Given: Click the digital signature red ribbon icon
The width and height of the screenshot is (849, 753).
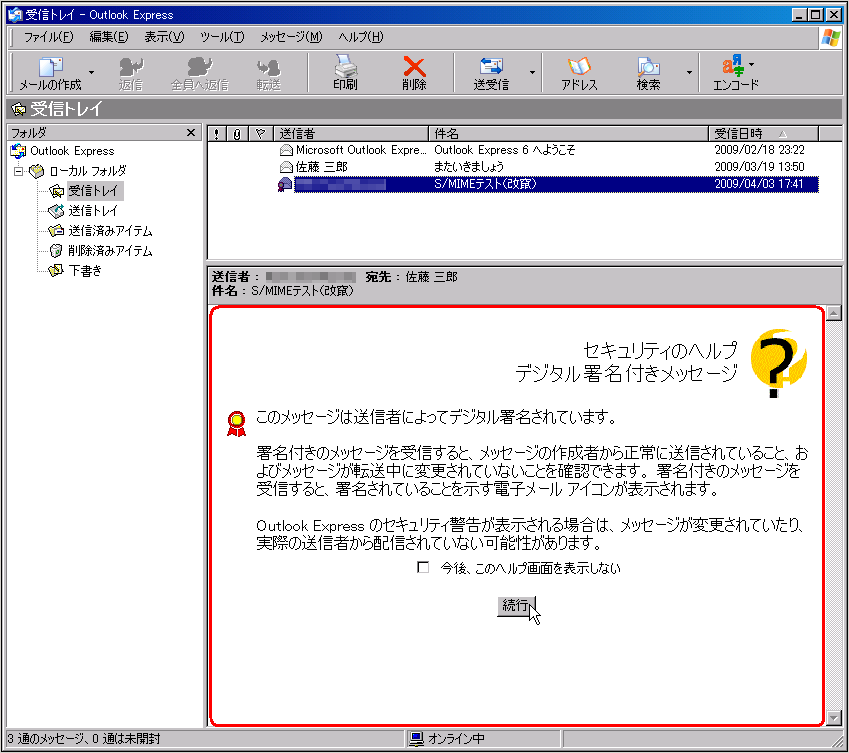Looking at the screenshot, I should 236,424.
